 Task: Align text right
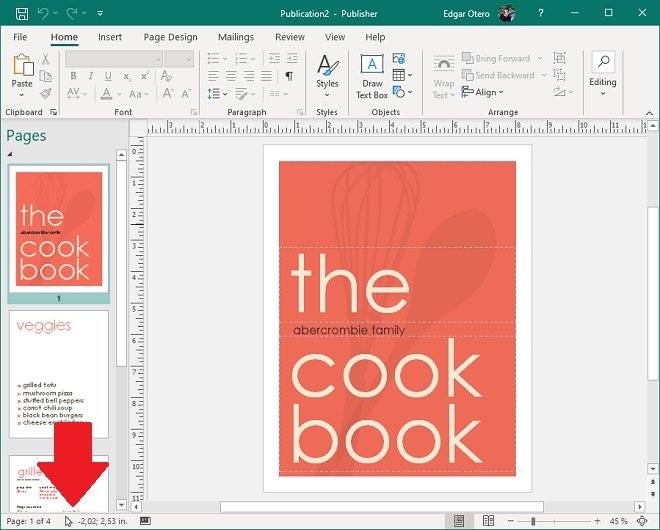[x=249, y=76]
